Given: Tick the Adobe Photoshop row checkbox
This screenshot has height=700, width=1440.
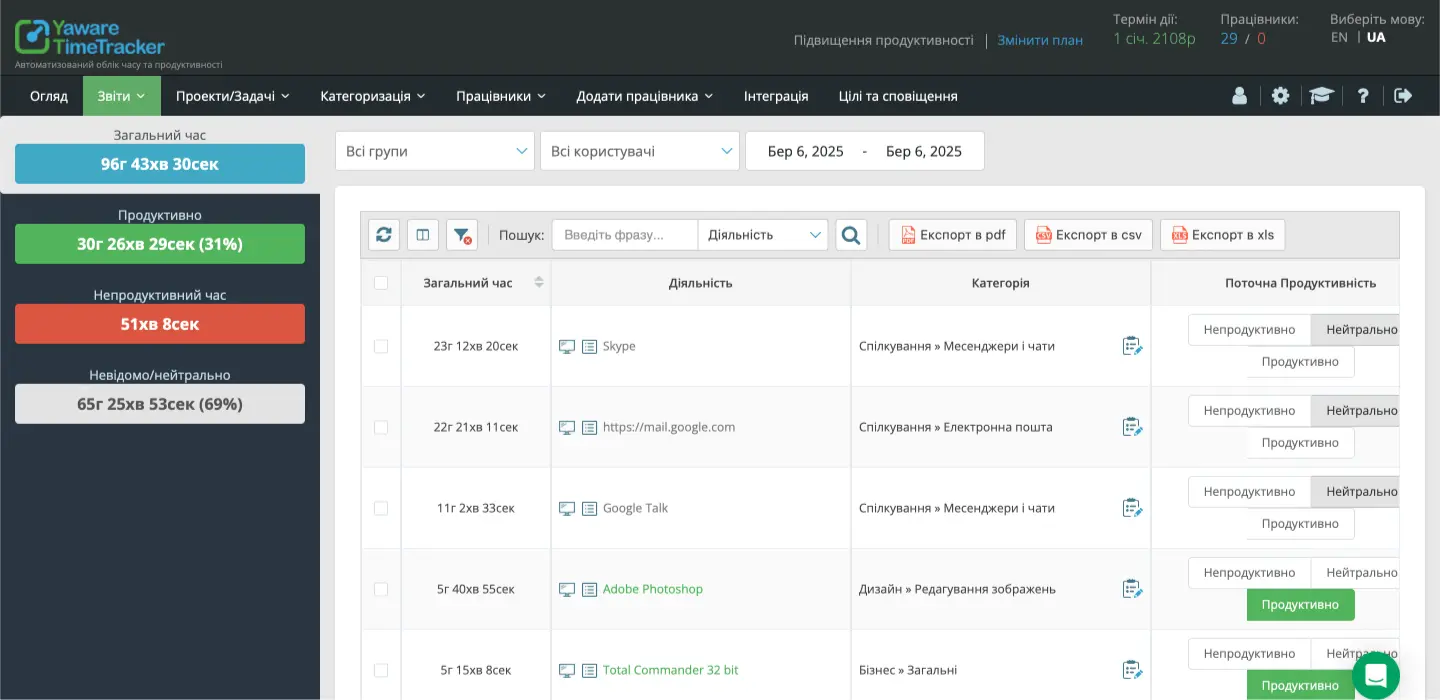Looking at the screenshot, I should click(381, 589).
